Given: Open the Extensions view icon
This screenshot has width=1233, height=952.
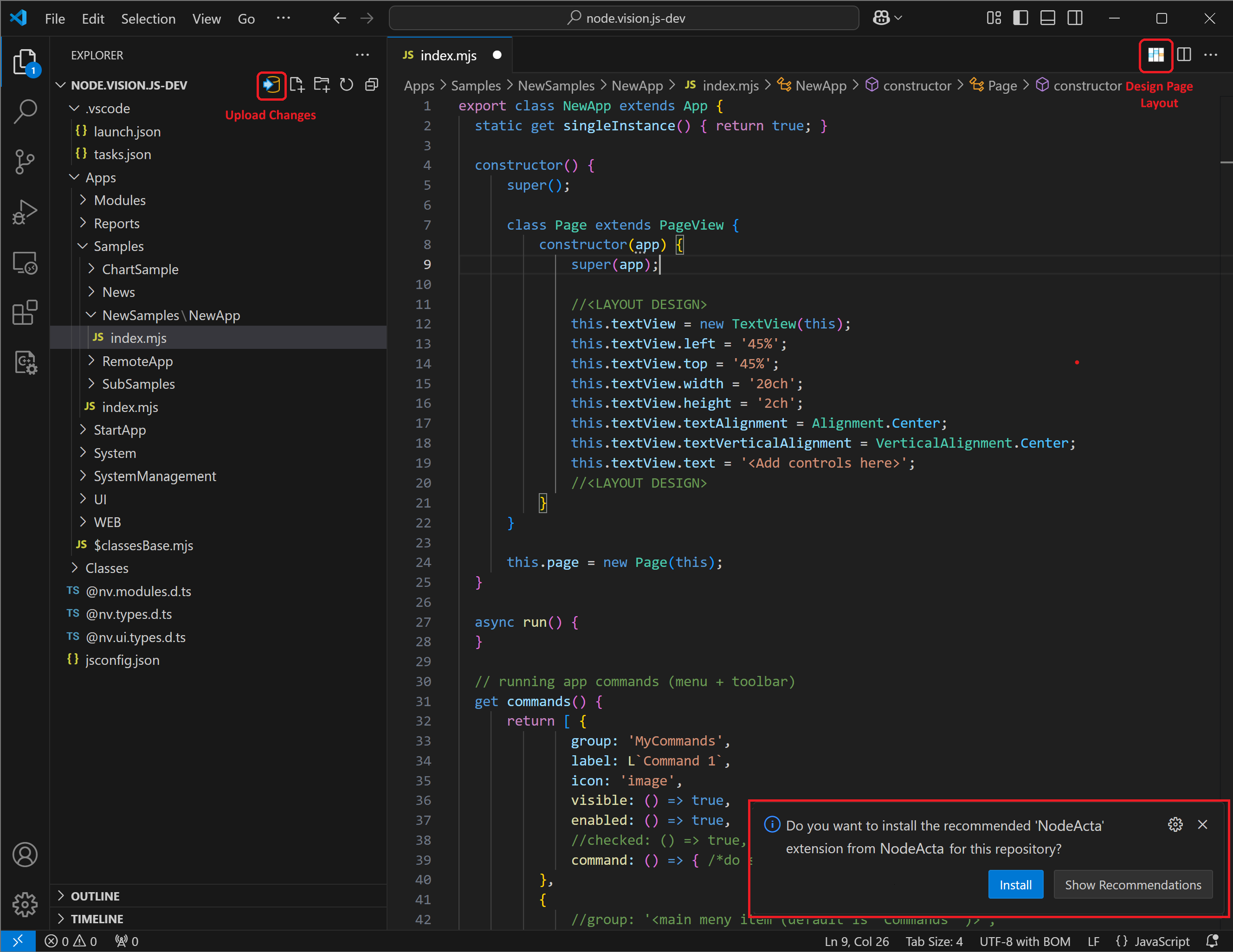Looking at the screenshot, I should click(x=25, y=312).
